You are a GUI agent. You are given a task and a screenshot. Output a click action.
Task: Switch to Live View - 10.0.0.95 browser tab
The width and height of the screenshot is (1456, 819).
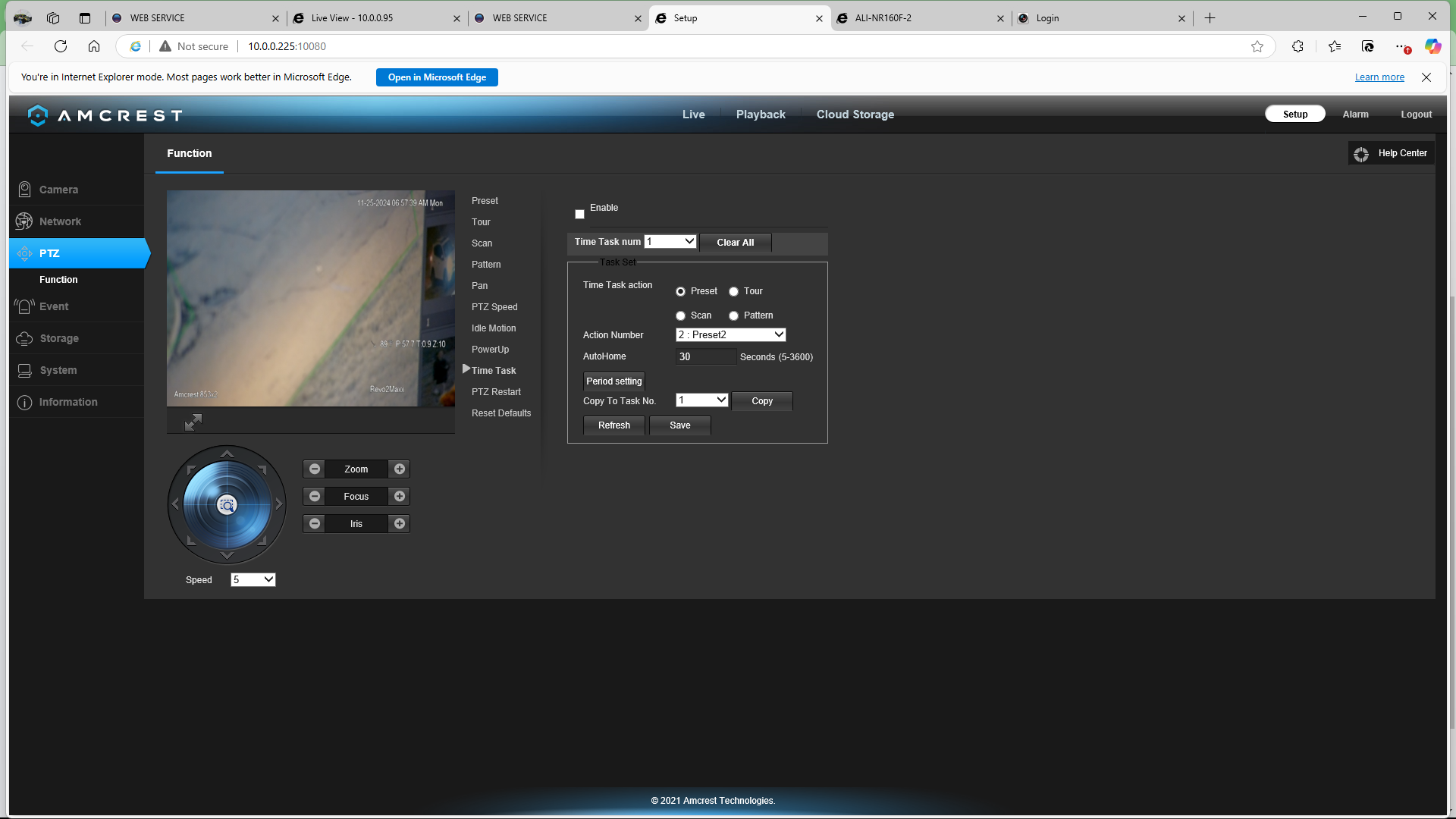coord(376,18)
